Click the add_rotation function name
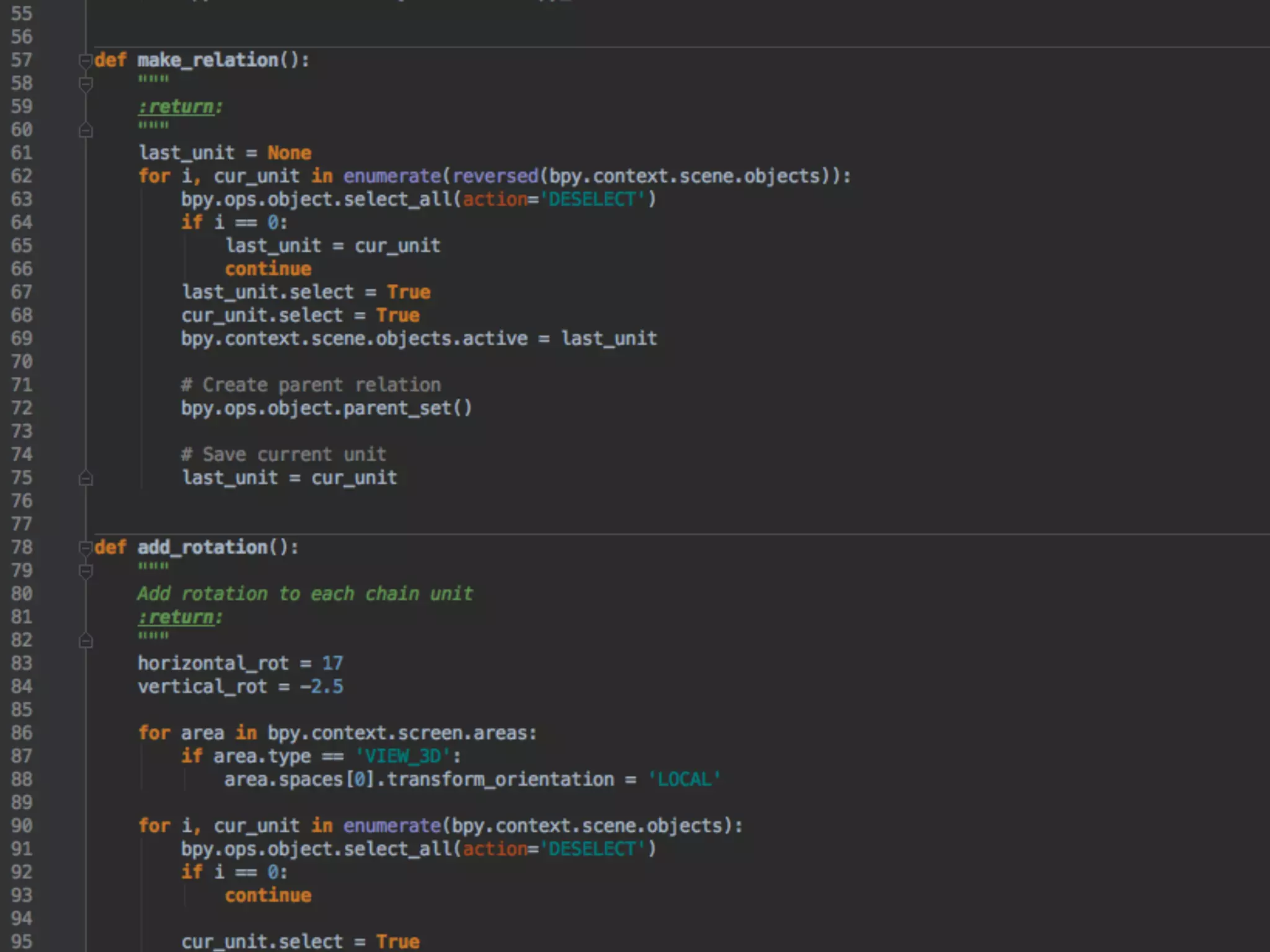This screenshot has width=1270, height=952. coord(203,547)
